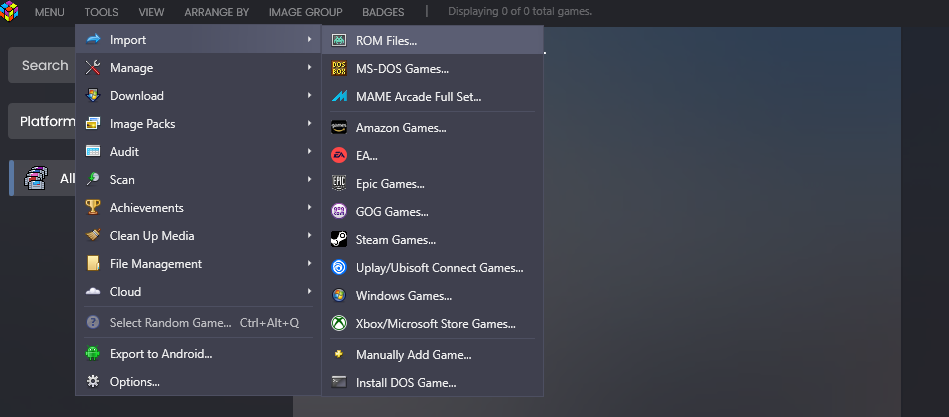This screenshot has height=417, width=949.
Task: Open the TOOLS menu
Action: pos(102,12)
